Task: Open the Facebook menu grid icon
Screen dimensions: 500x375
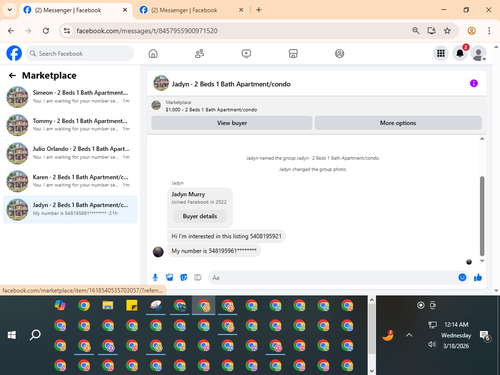Action: point(441,53)
